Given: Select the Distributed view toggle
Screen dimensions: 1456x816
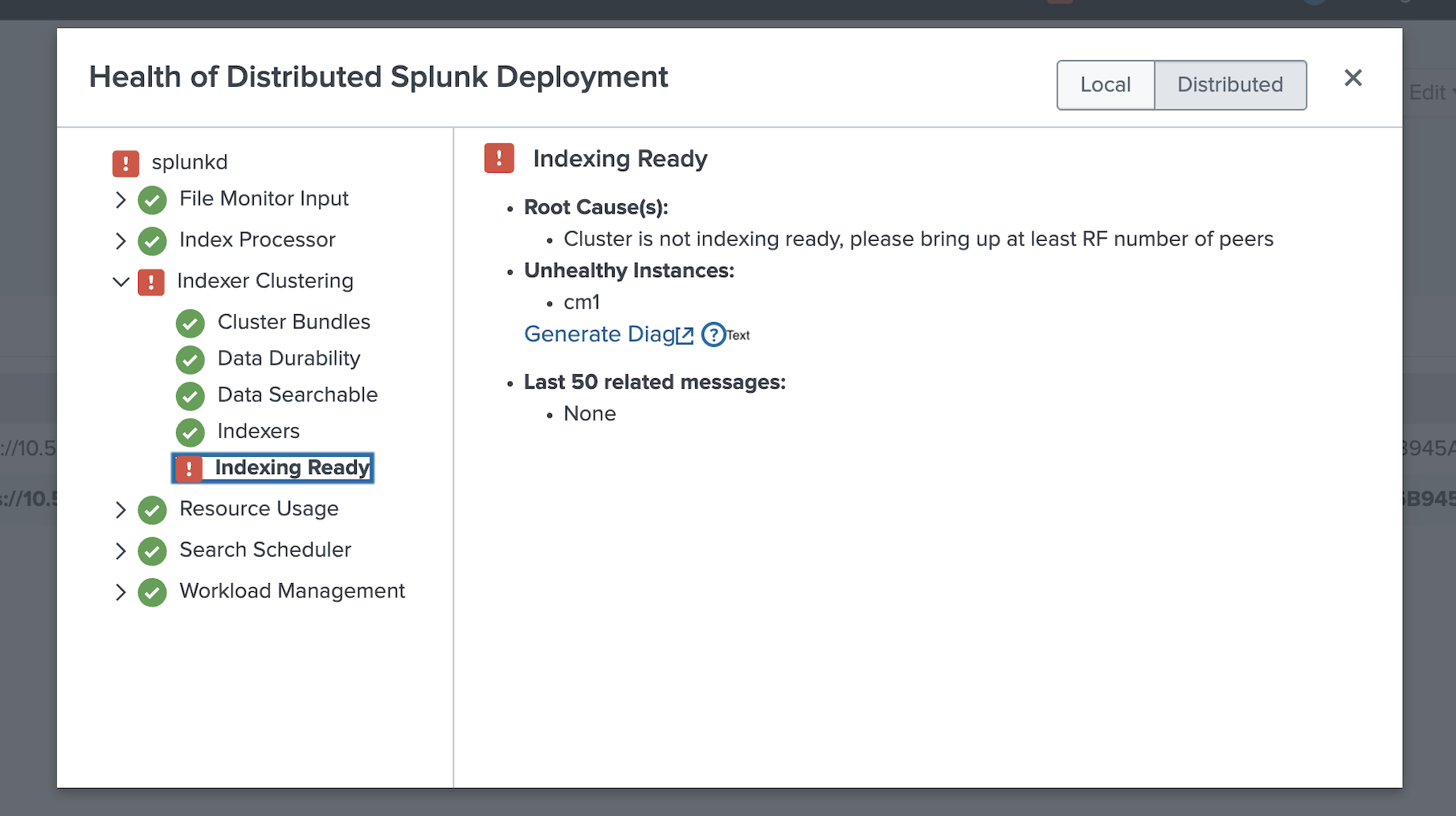Looking at the screenshot, I should [1229, 85].
